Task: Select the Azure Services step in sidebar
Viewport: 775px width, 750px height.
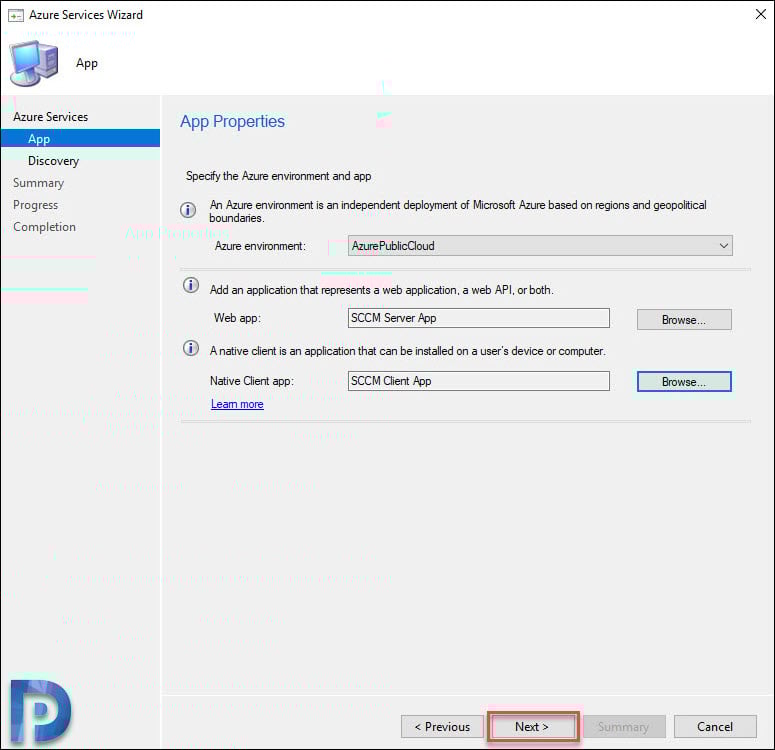Action: point(50,117)
